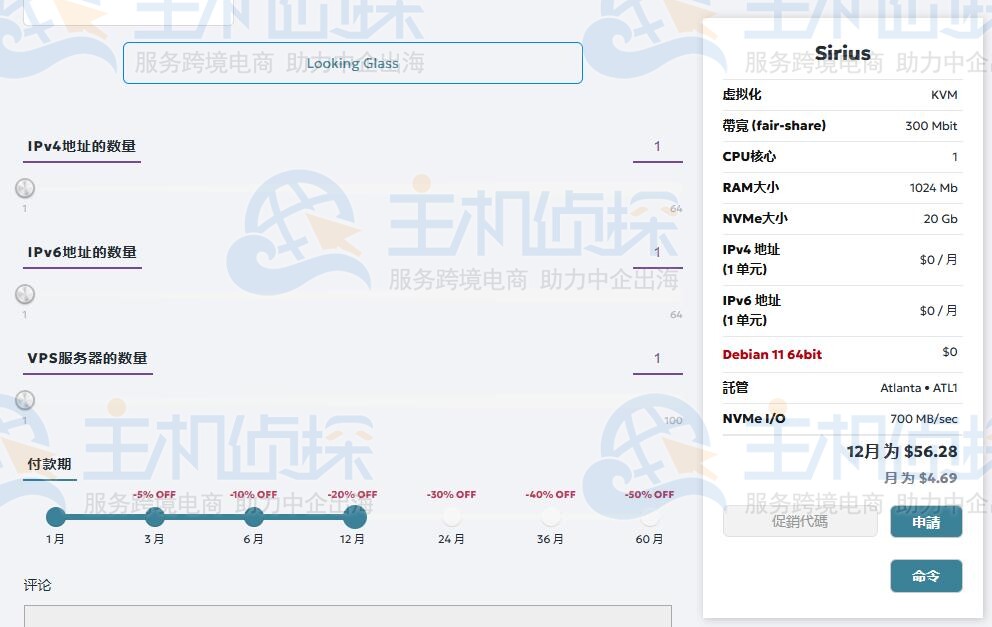The image size is (992, 627).
Task: Click the VPS server count slider handle
Action: (24, 399)
